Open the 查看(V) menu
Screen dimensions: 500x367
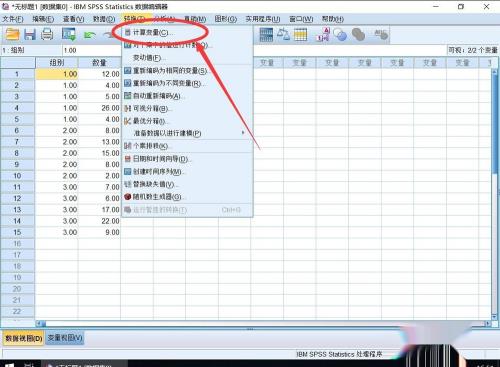pyautogui.click(x=73, y=19)
